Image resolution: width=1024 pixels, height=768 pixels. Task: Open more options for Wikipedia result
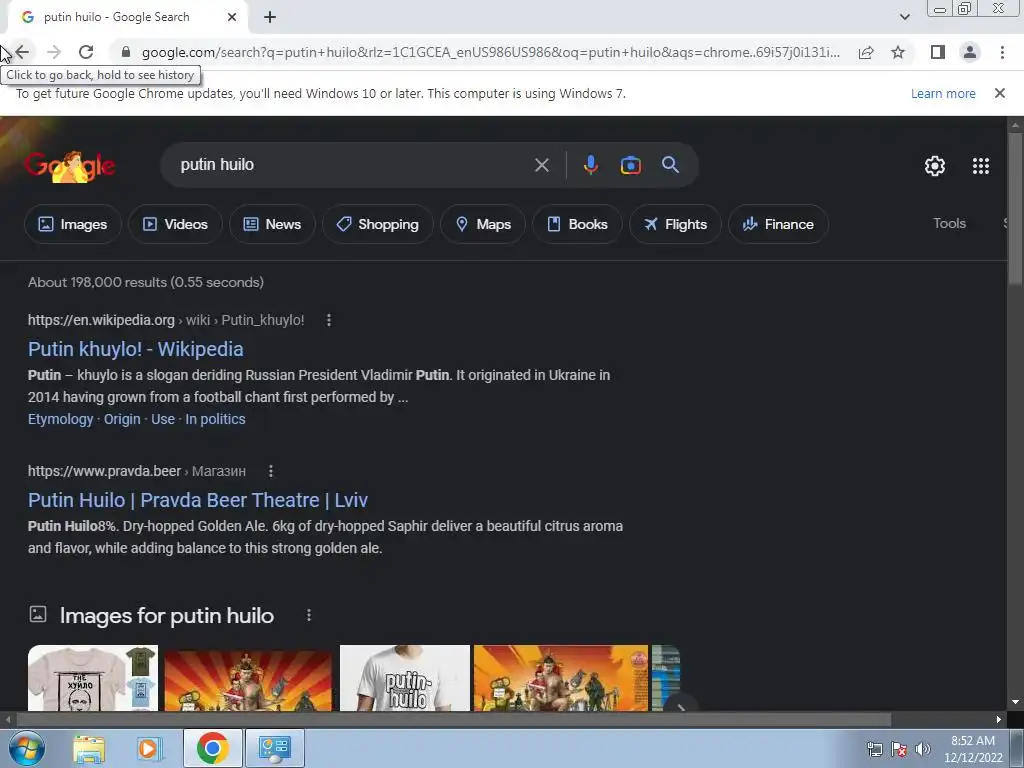328,320
